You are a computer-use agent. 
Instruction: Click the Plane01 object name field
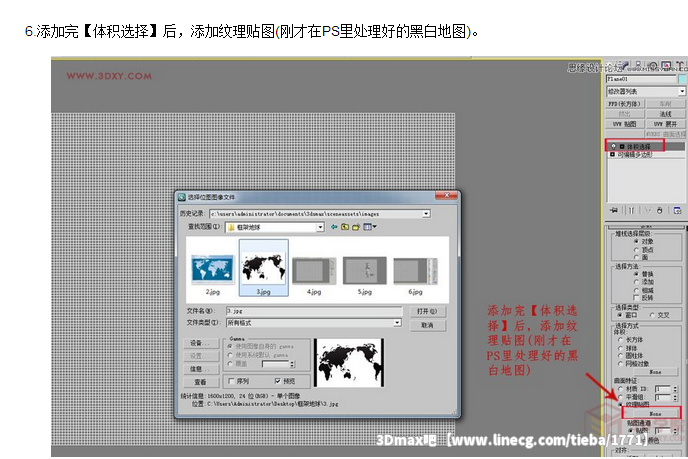(x=641, y=79)
